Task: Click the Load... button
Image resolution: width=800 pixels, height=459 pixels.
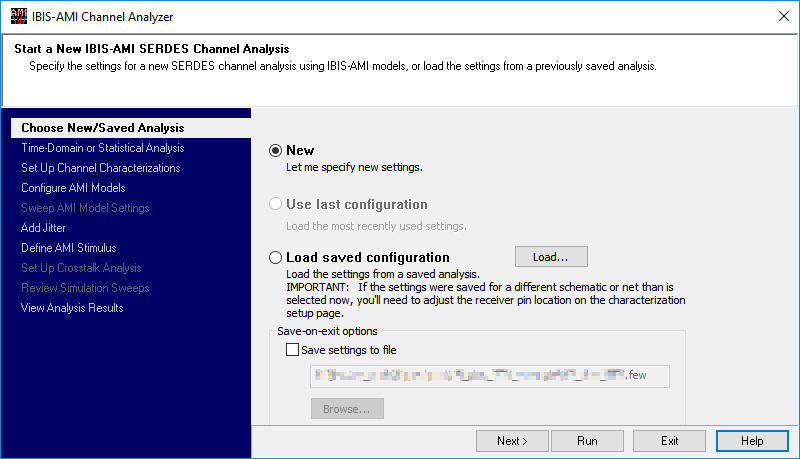Action: 551,257
